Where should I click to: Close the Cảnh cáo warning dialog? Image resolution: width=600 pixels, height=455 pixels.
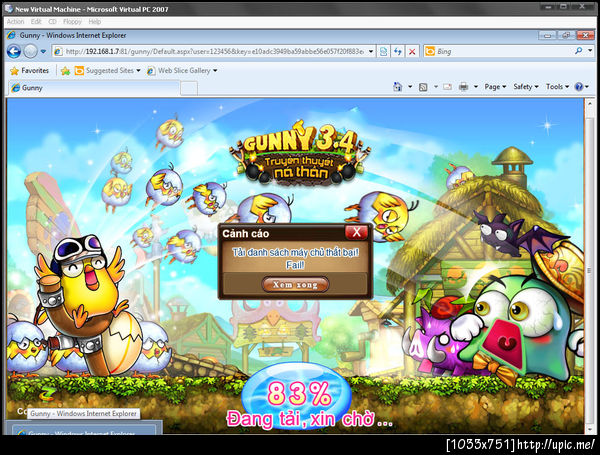[x=356, y=232]
